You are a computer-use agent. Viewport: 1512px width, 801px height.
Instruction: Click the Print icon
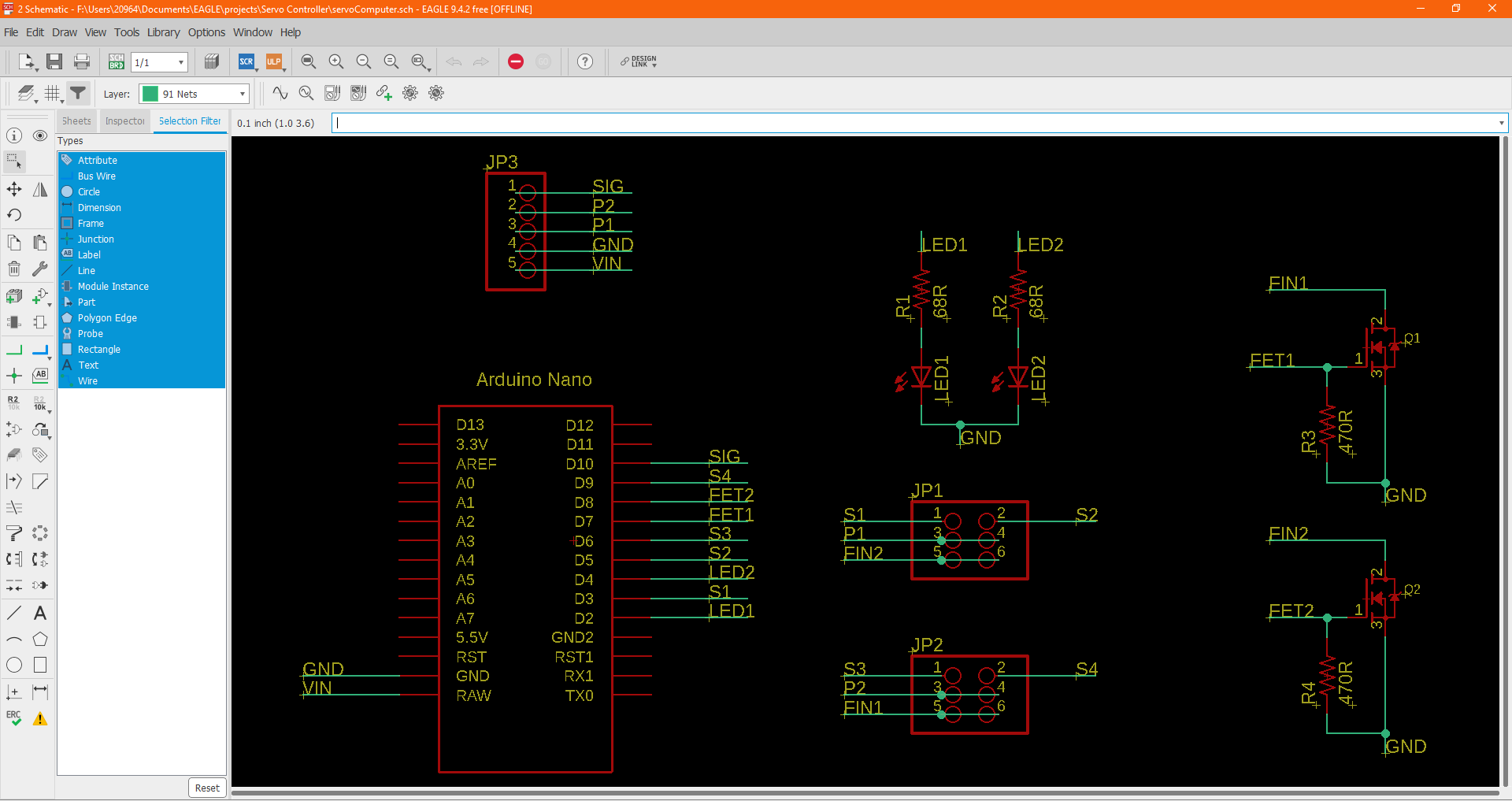click(x=81, y=61)
